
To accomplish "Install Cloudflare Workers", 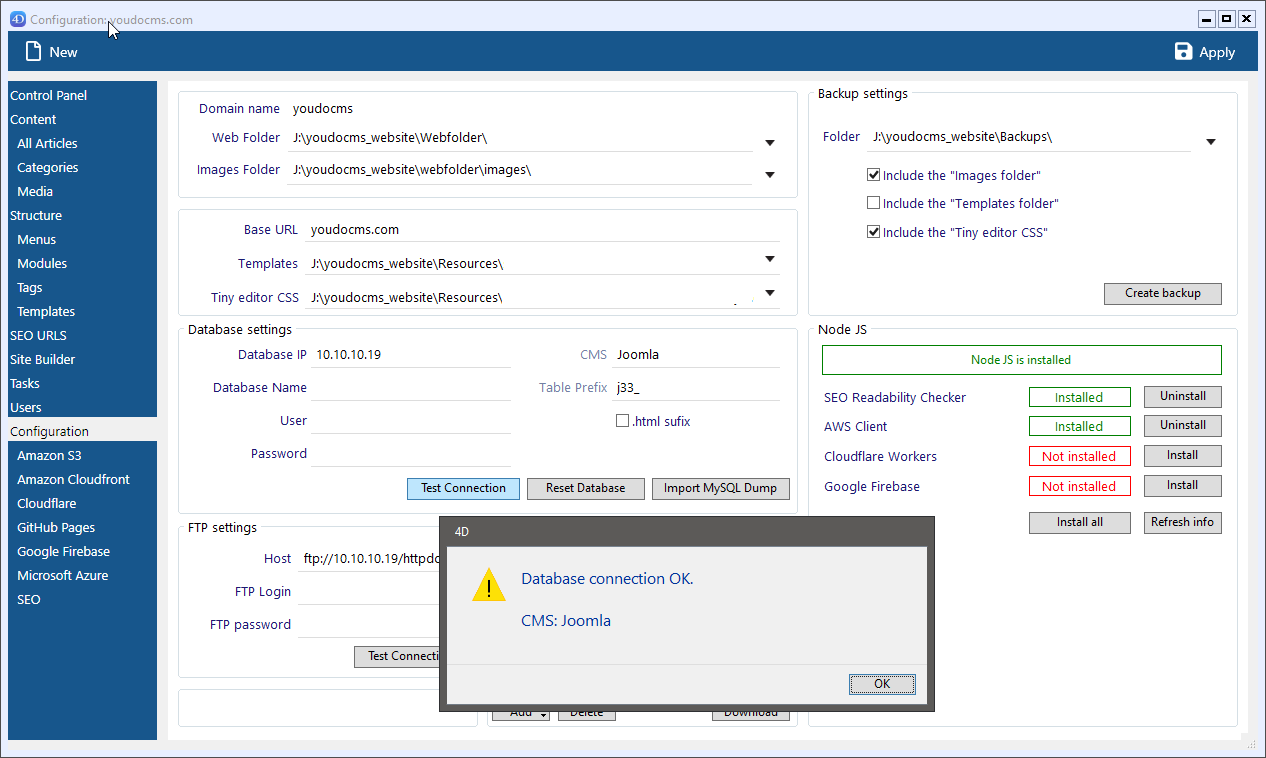I will 1182,456.
